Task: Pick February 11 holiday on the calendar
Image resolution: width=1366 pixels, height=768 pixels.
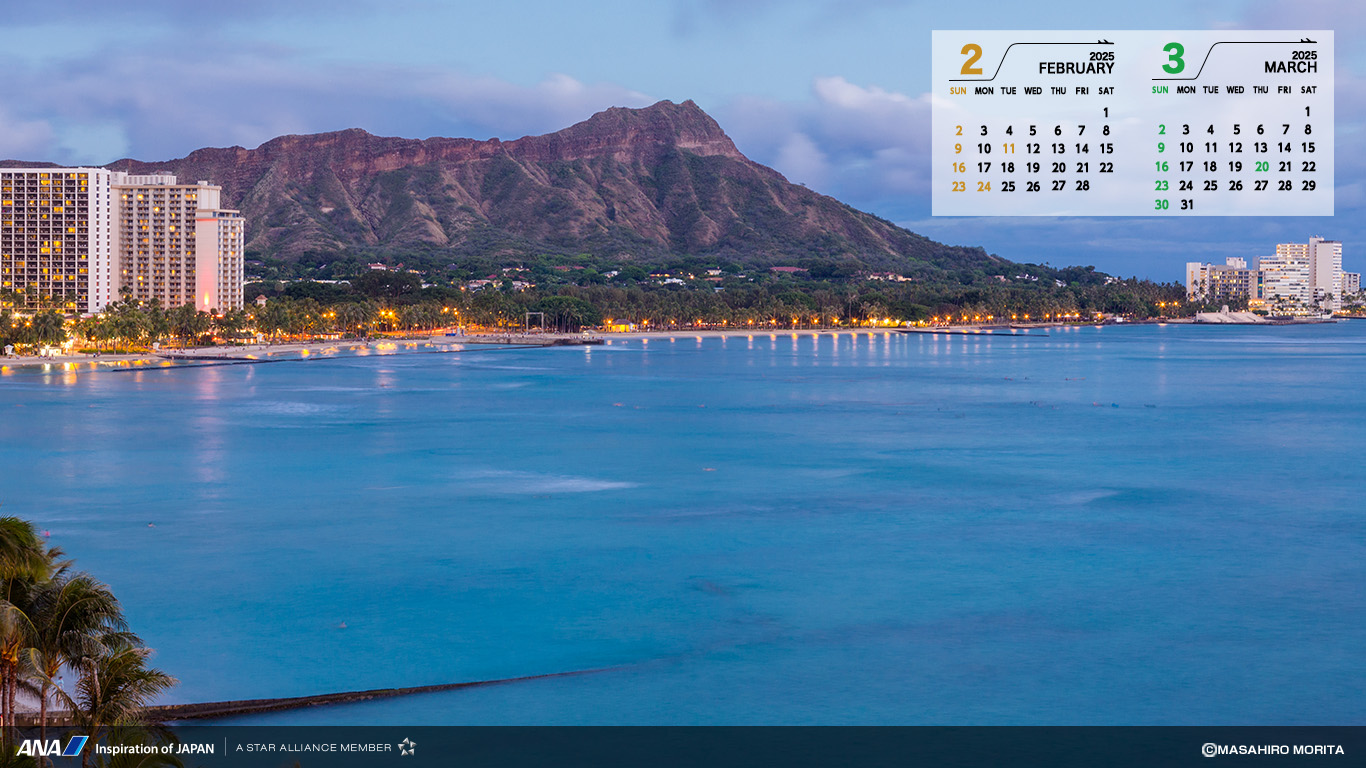Action: coord(1008,149)
